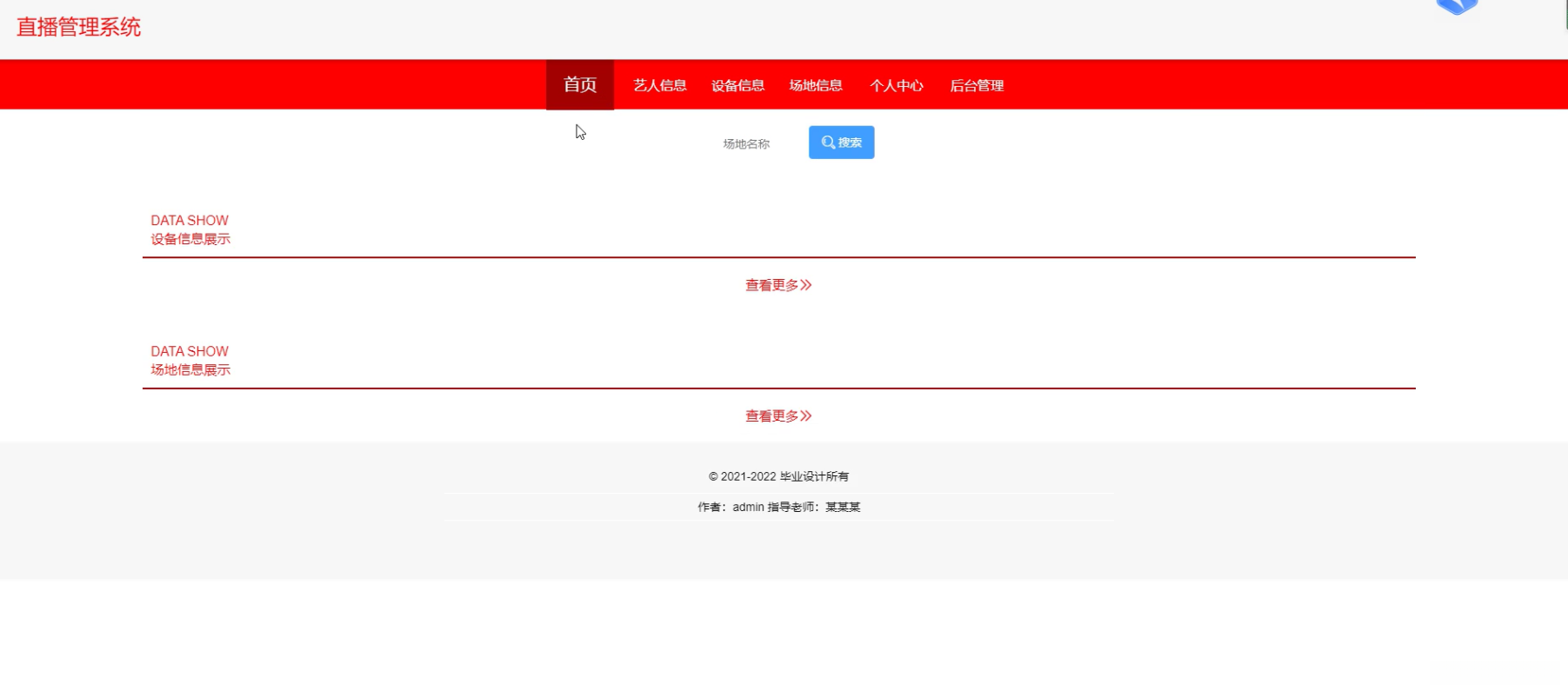
Task: Go to 艺人信息 menu item
Action: (660, 85)
